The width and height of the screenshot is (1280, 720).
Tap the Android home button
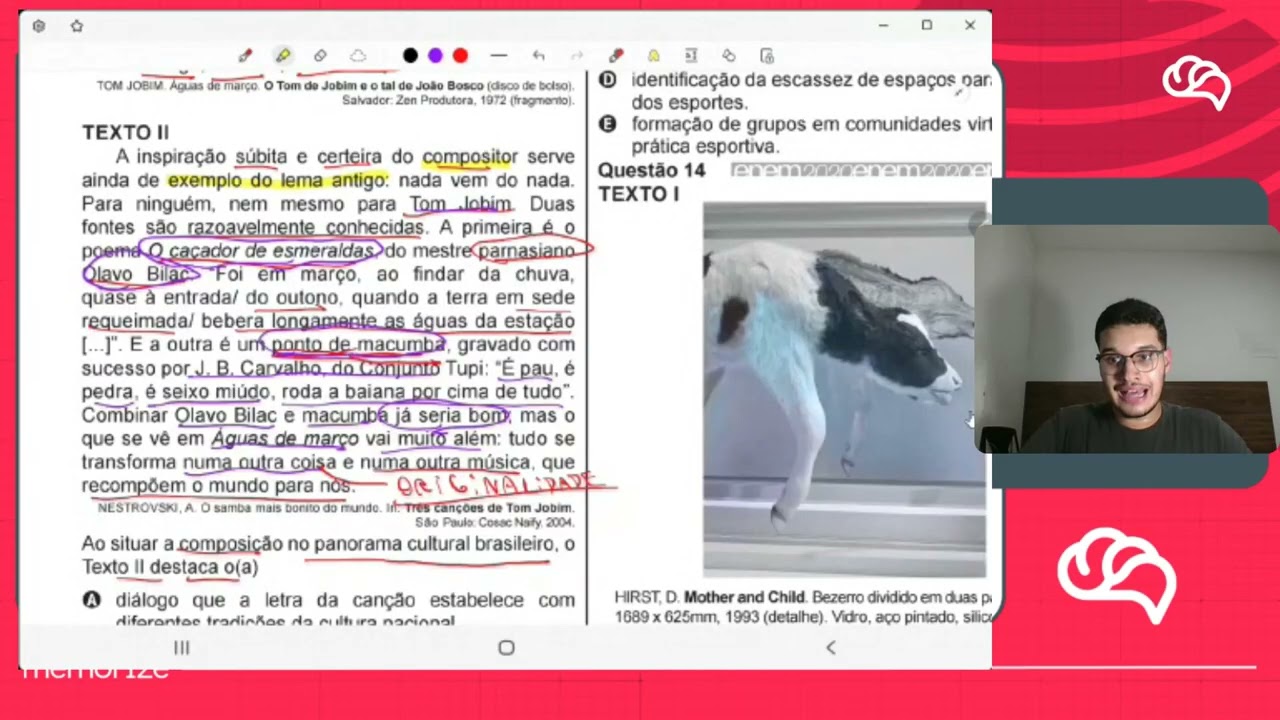click(506, 648)
